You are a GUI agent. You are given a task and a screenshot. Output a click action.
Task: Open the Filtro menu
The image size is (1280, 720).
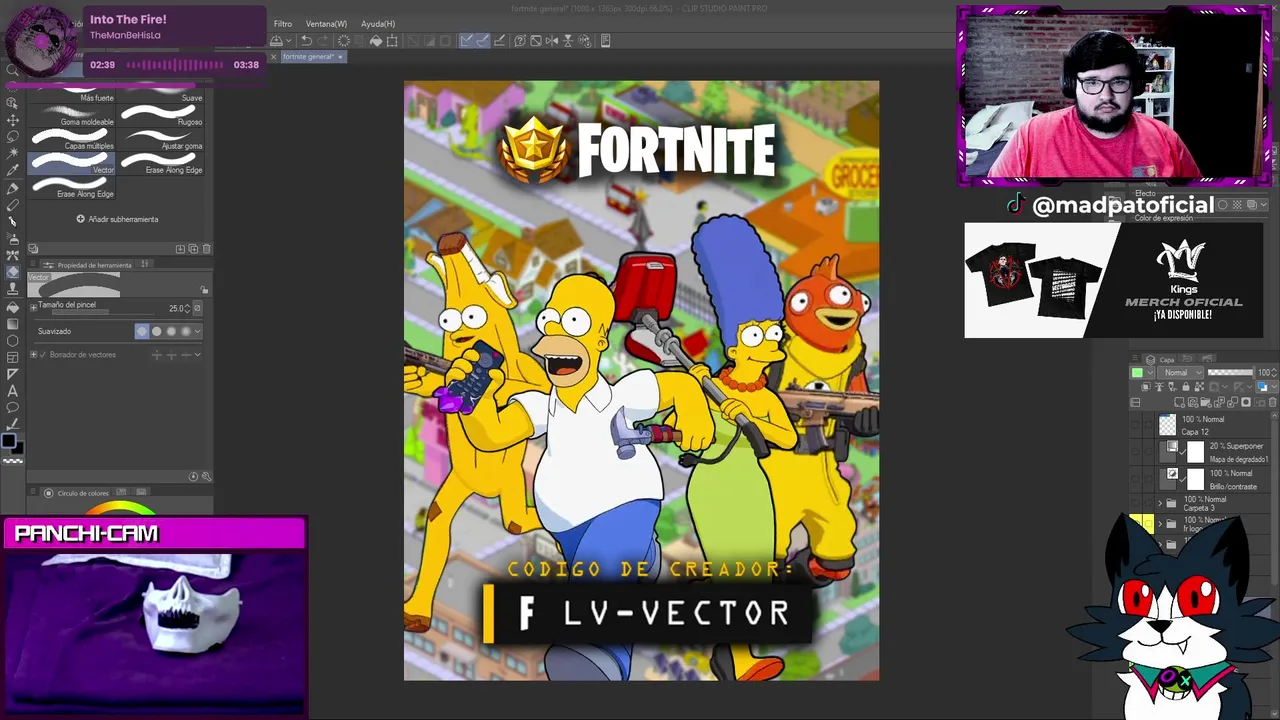click(283, 24)
